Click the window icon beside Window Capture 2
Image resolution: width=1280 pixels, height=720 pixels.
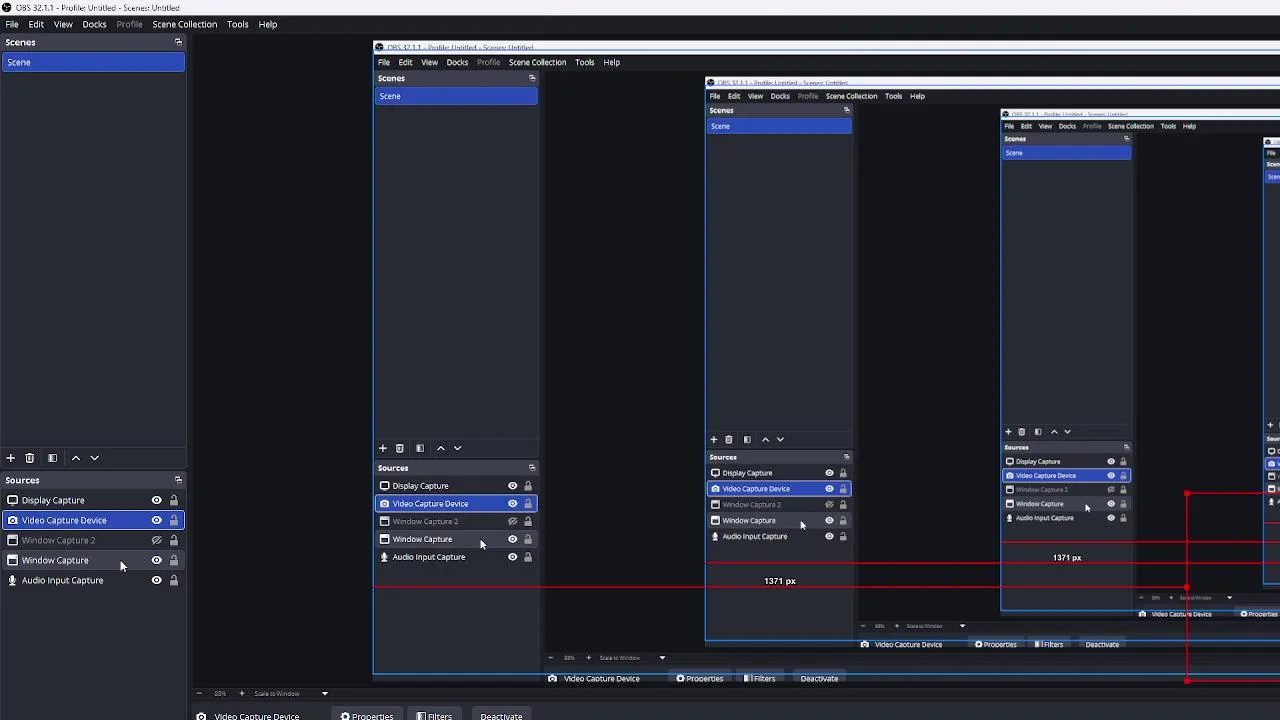[12, 540]
